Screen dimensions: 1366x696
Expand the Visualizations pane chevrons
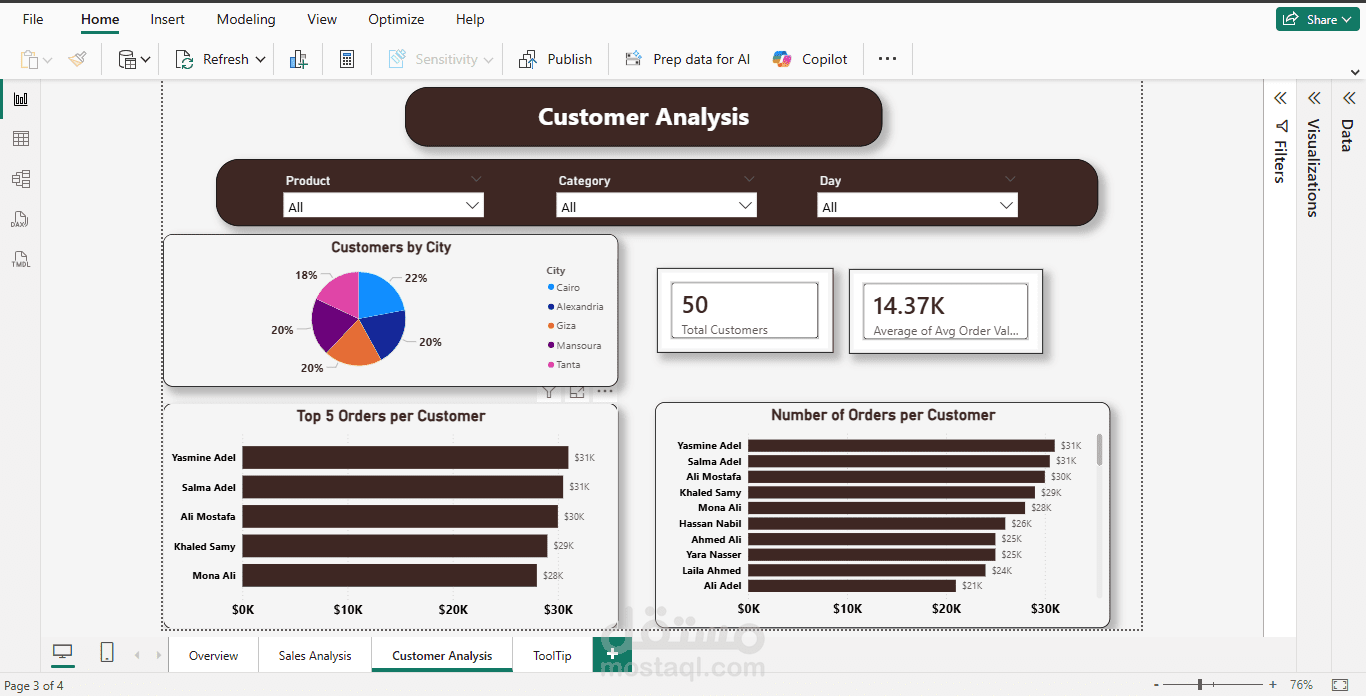(1314, 98)
